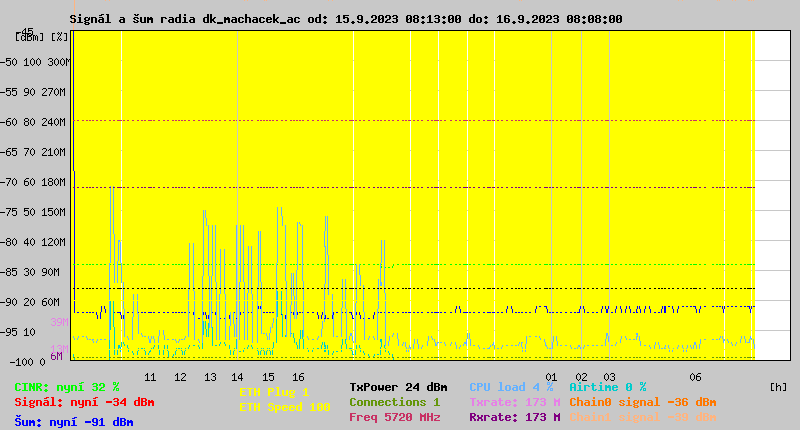The height and width of the screenshot is (430, 800).
Task: Select the '-95 10' axis label row
Action: 19,332
